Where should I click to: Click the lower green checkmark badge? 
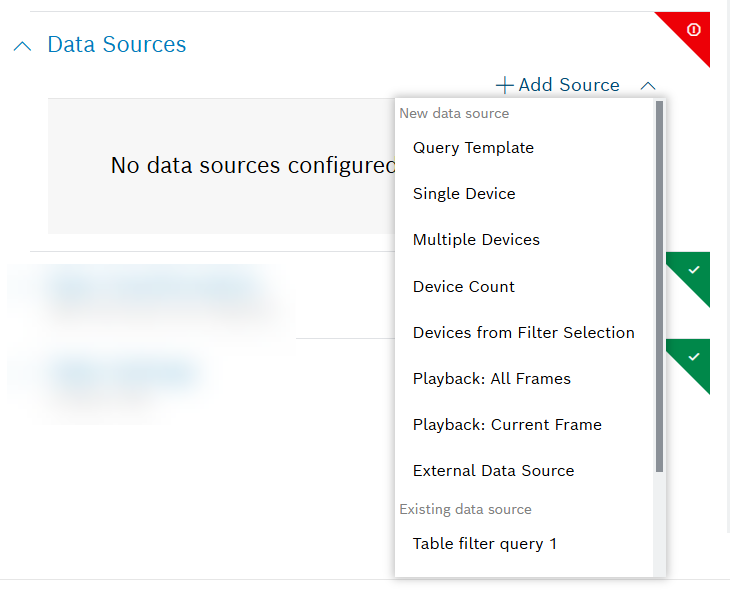(x=694, y=357)
